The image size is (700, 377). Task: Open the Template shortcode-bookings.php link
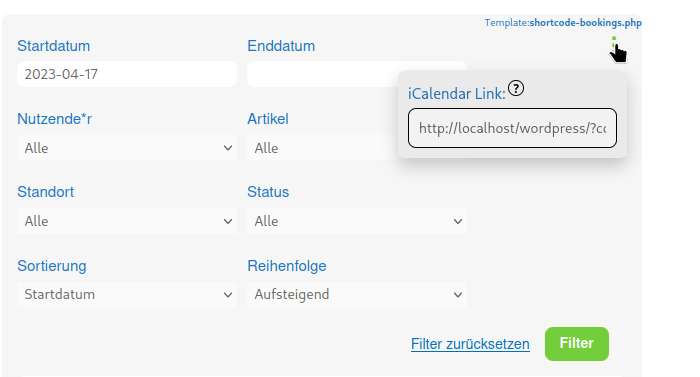click(563, 22)
